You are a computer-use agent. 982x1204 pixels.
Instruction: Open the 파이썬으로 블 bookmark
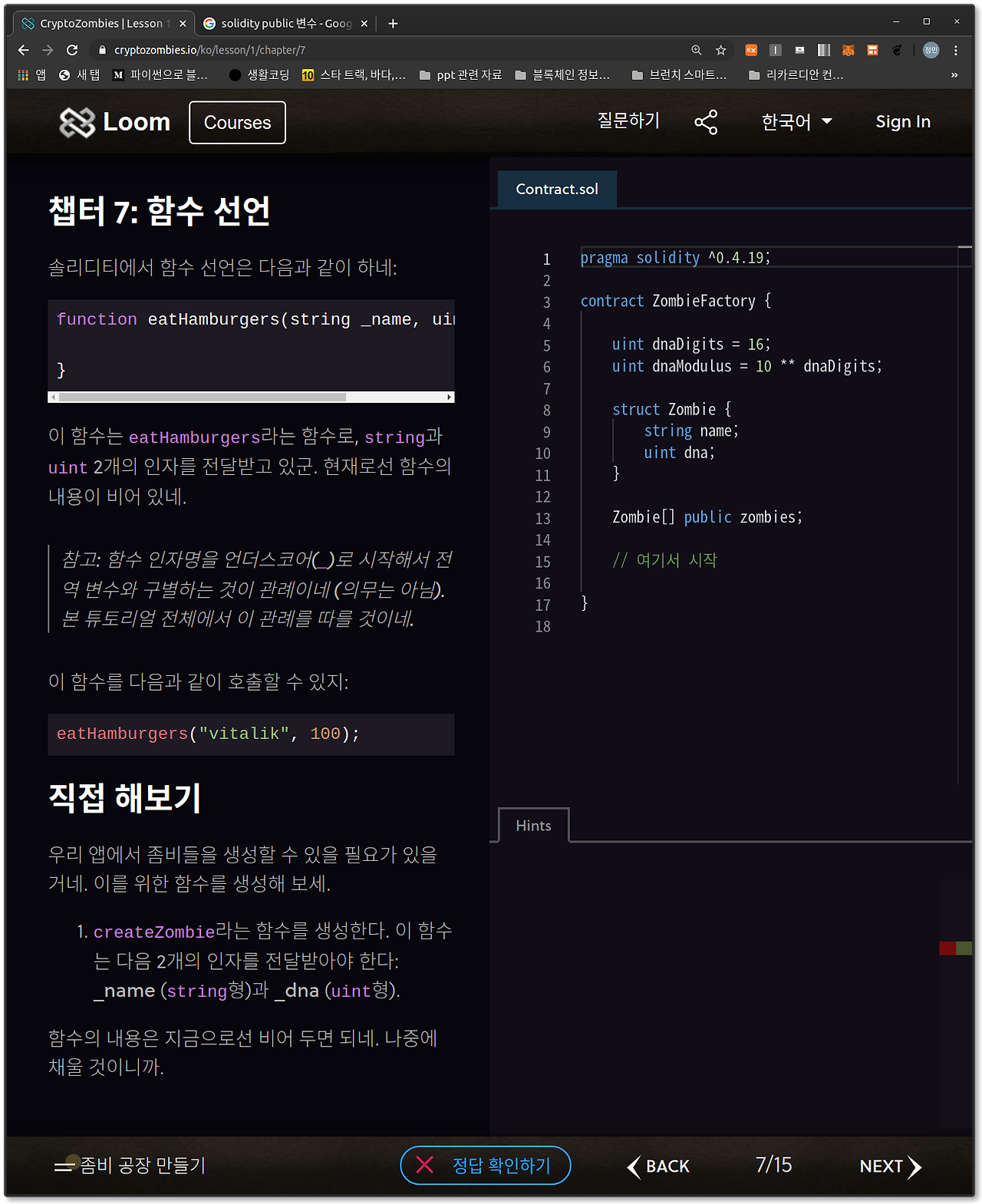tap(160, 74)
